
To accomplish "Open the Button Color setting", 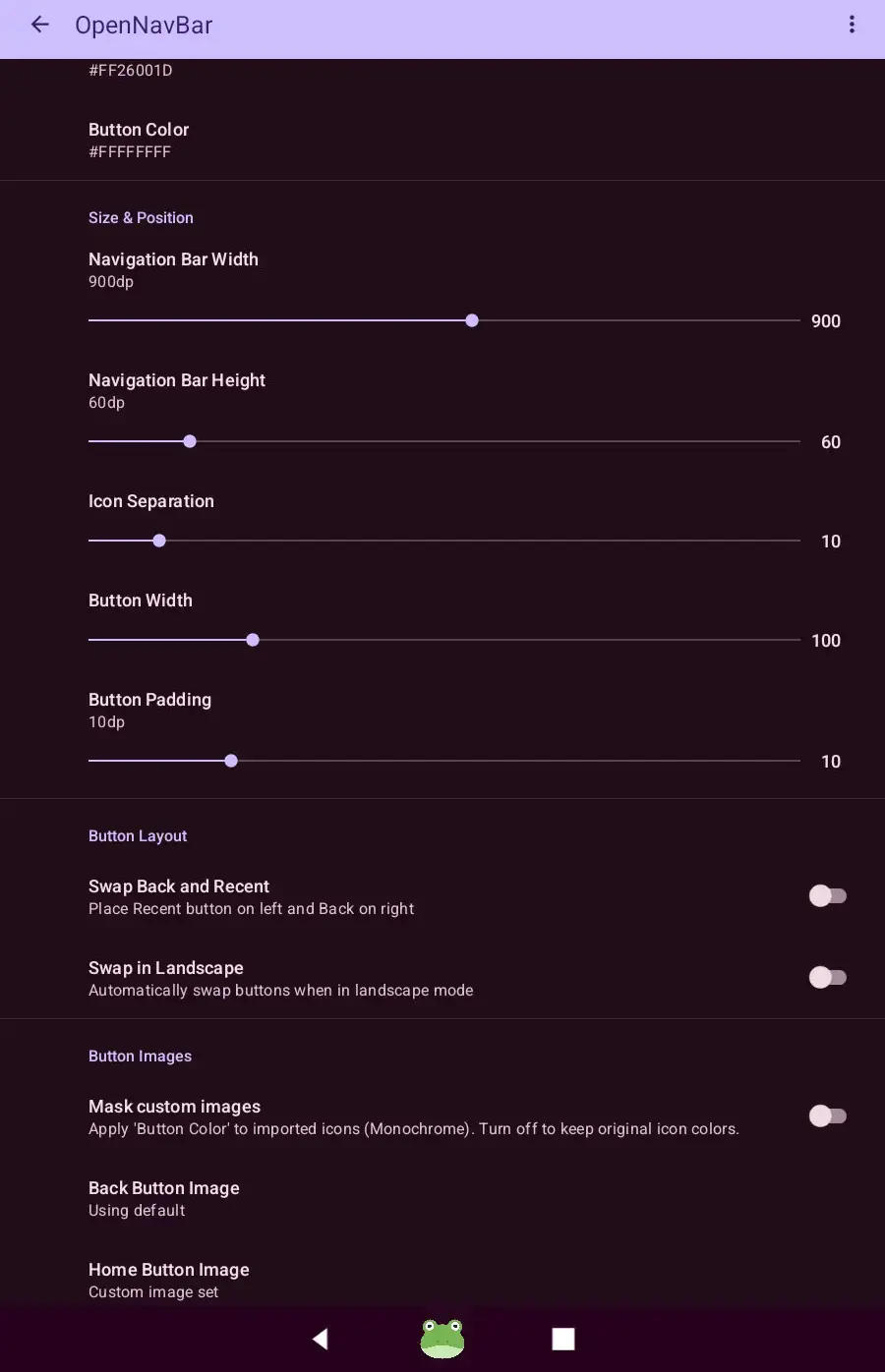I will tap(139, 140).
